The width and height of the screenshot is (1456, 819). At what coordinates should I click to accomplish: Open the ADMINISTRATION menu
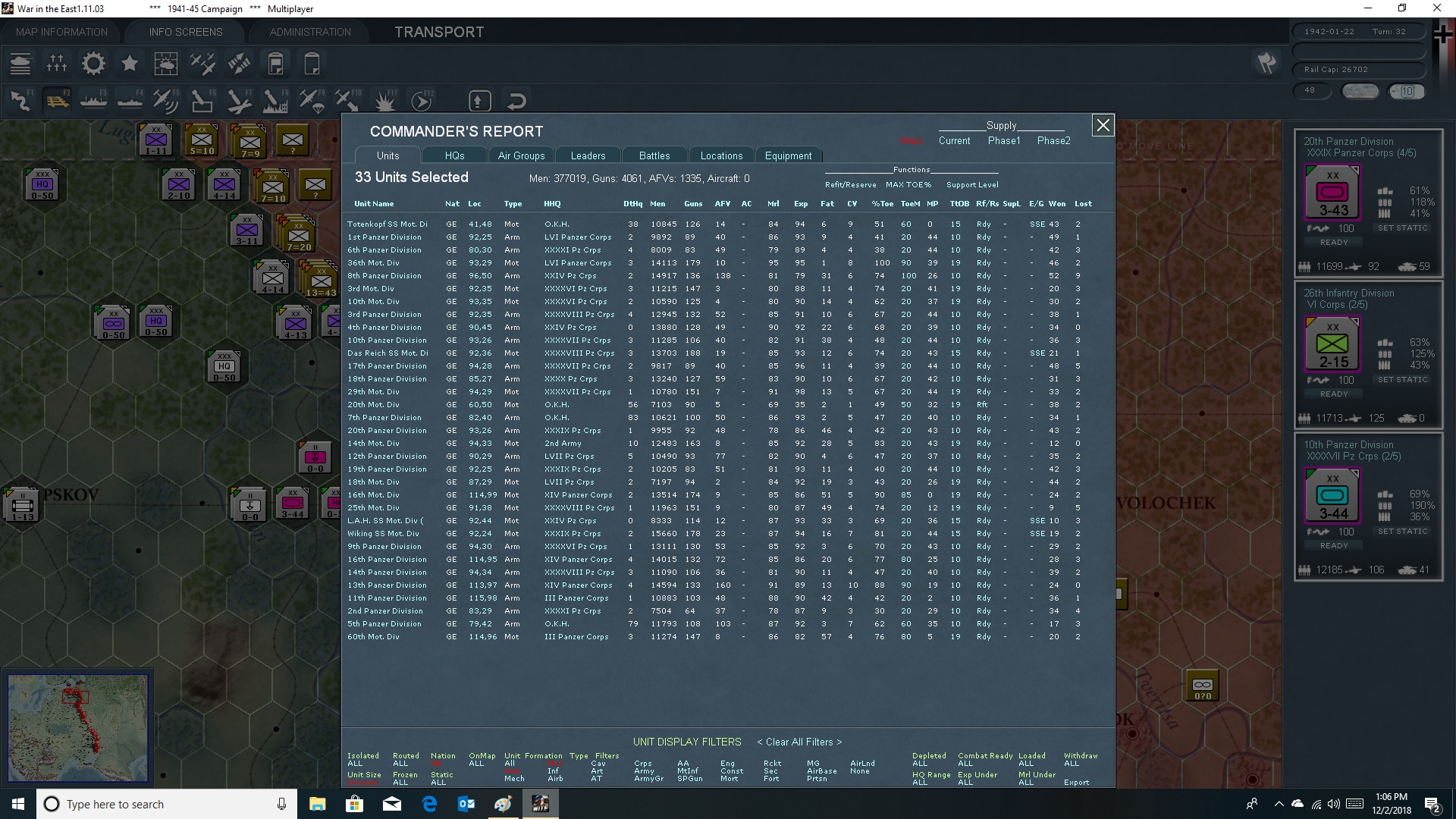[310, 32]
